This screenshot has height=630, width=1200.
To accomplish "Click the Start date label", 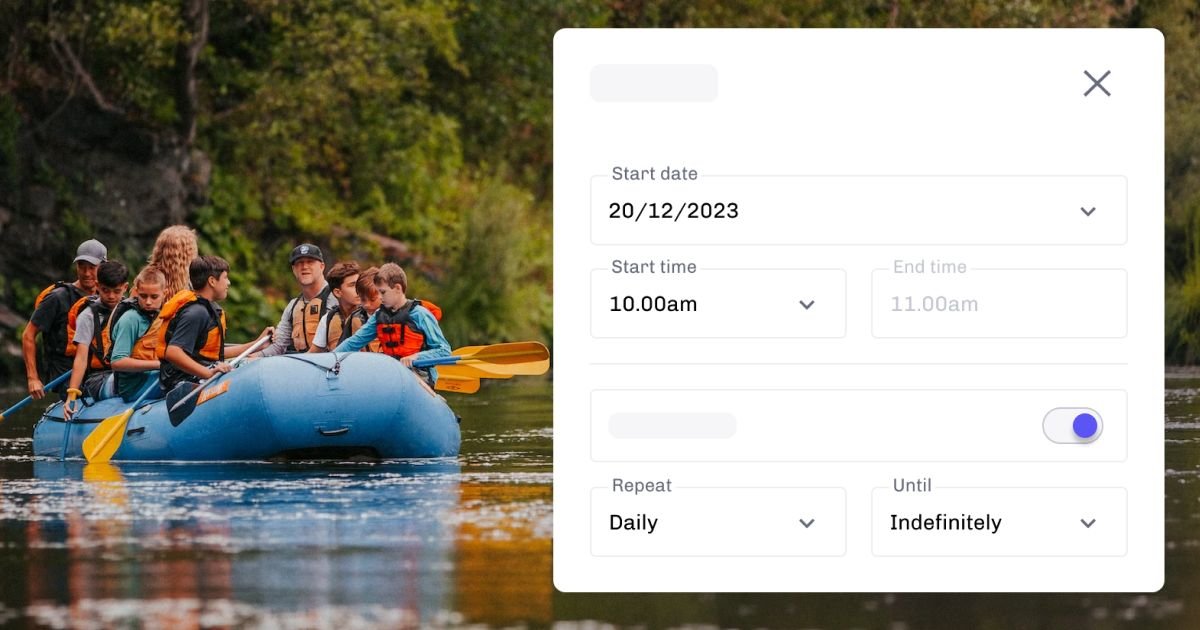I will click(654, 174).
